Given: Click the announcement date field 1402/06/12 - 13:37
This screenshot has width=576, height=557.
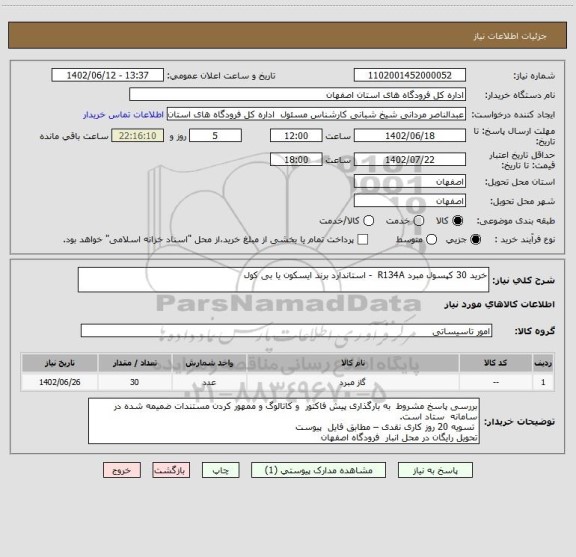Looking at the screenshot, I should (108, 75).
